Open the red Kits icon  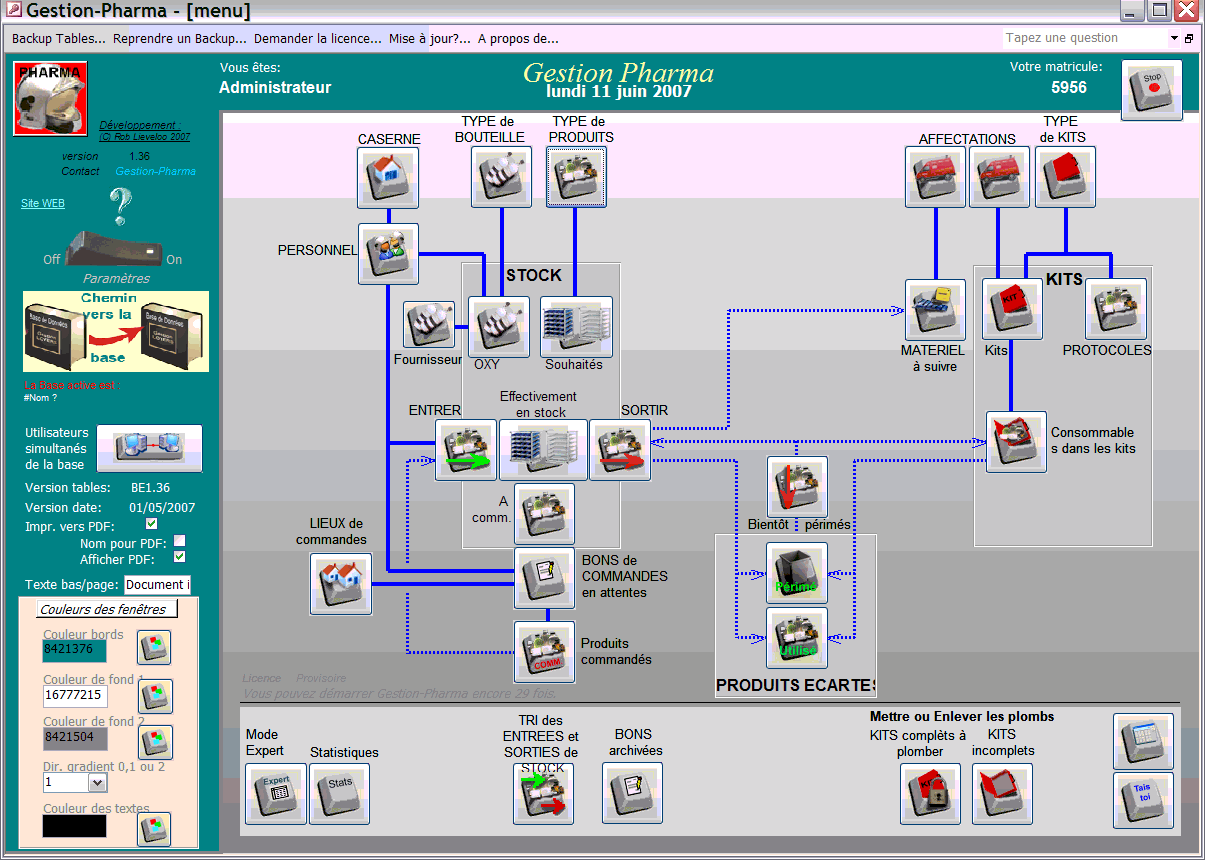[1012, 309]
